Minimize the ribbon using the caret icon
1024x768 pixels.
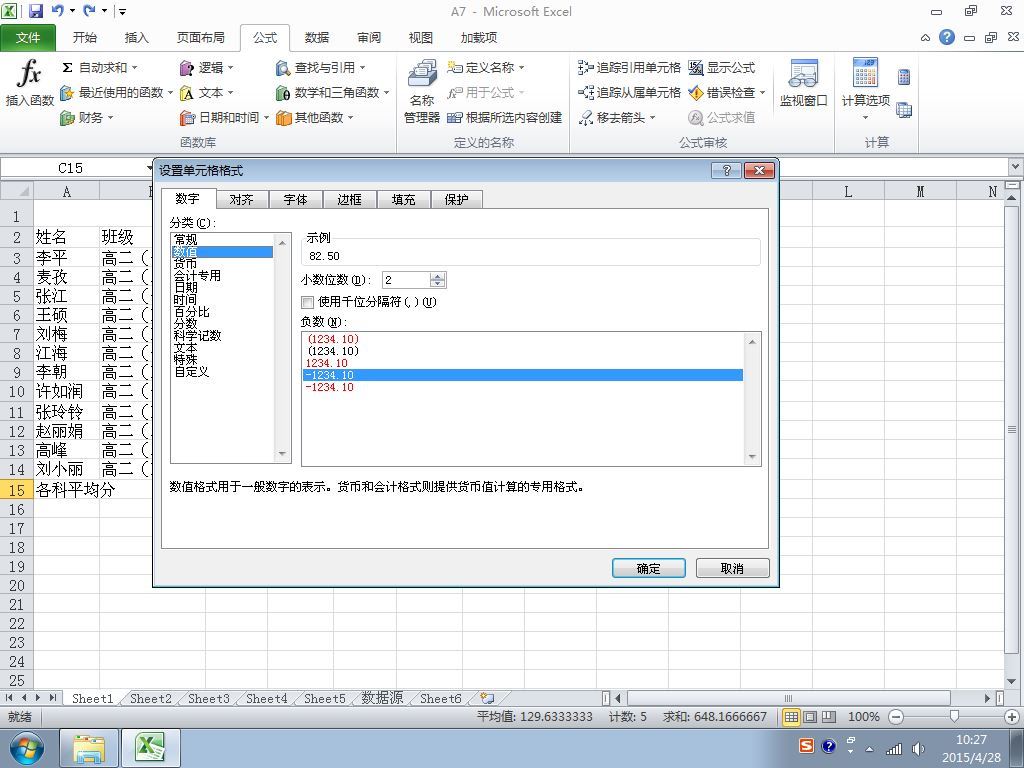point(925,38)
